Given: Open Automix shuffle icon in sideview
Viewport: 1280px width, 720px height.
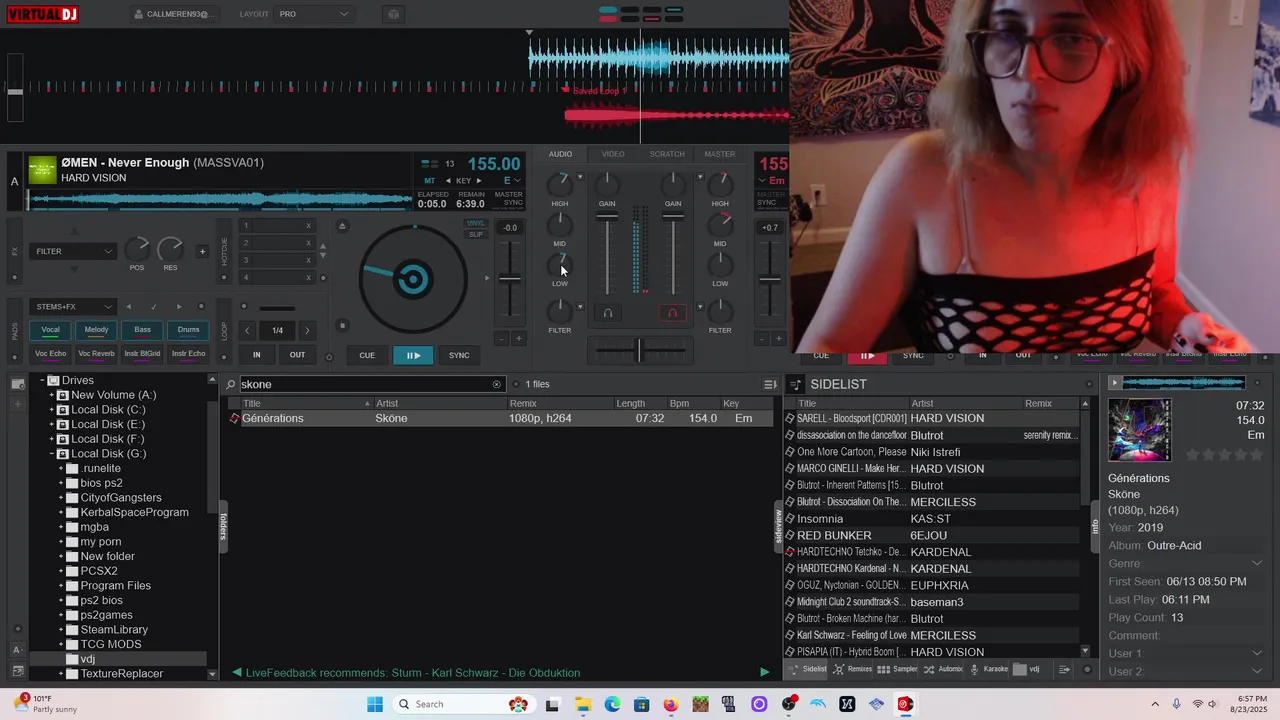Looking at the screenshot, I should [929, 669].
